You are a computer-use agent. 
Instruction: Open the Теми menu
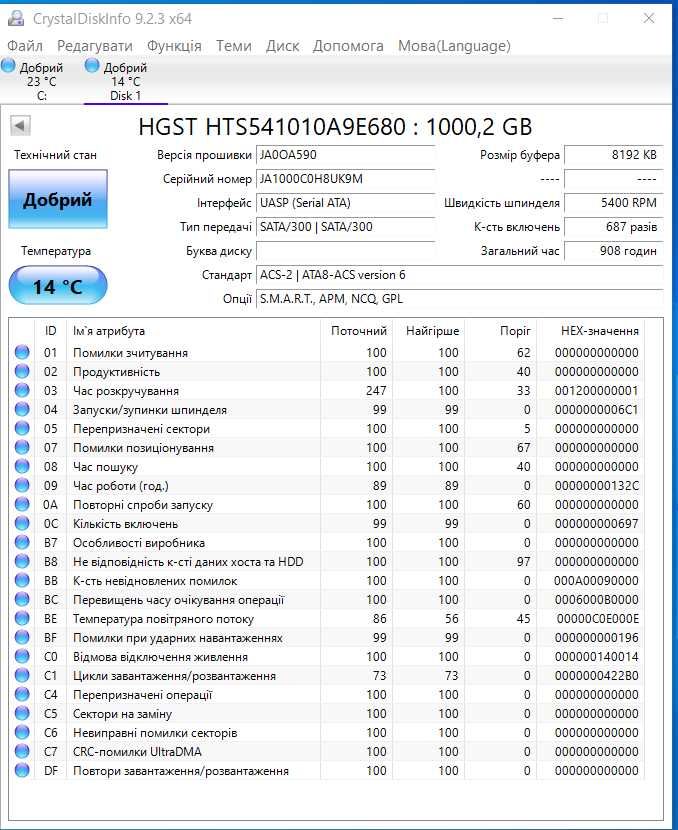(233, 46)
